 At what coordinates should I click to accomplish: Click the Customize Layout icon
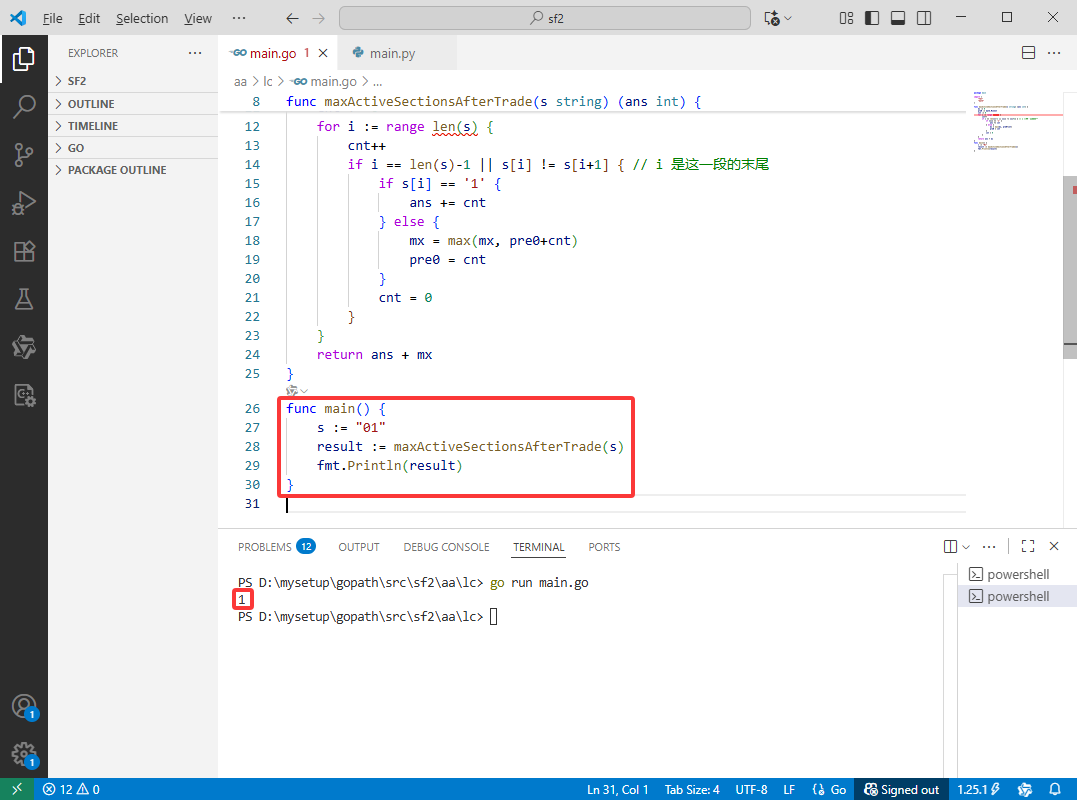pyautogui.click(x=846, y=19)
